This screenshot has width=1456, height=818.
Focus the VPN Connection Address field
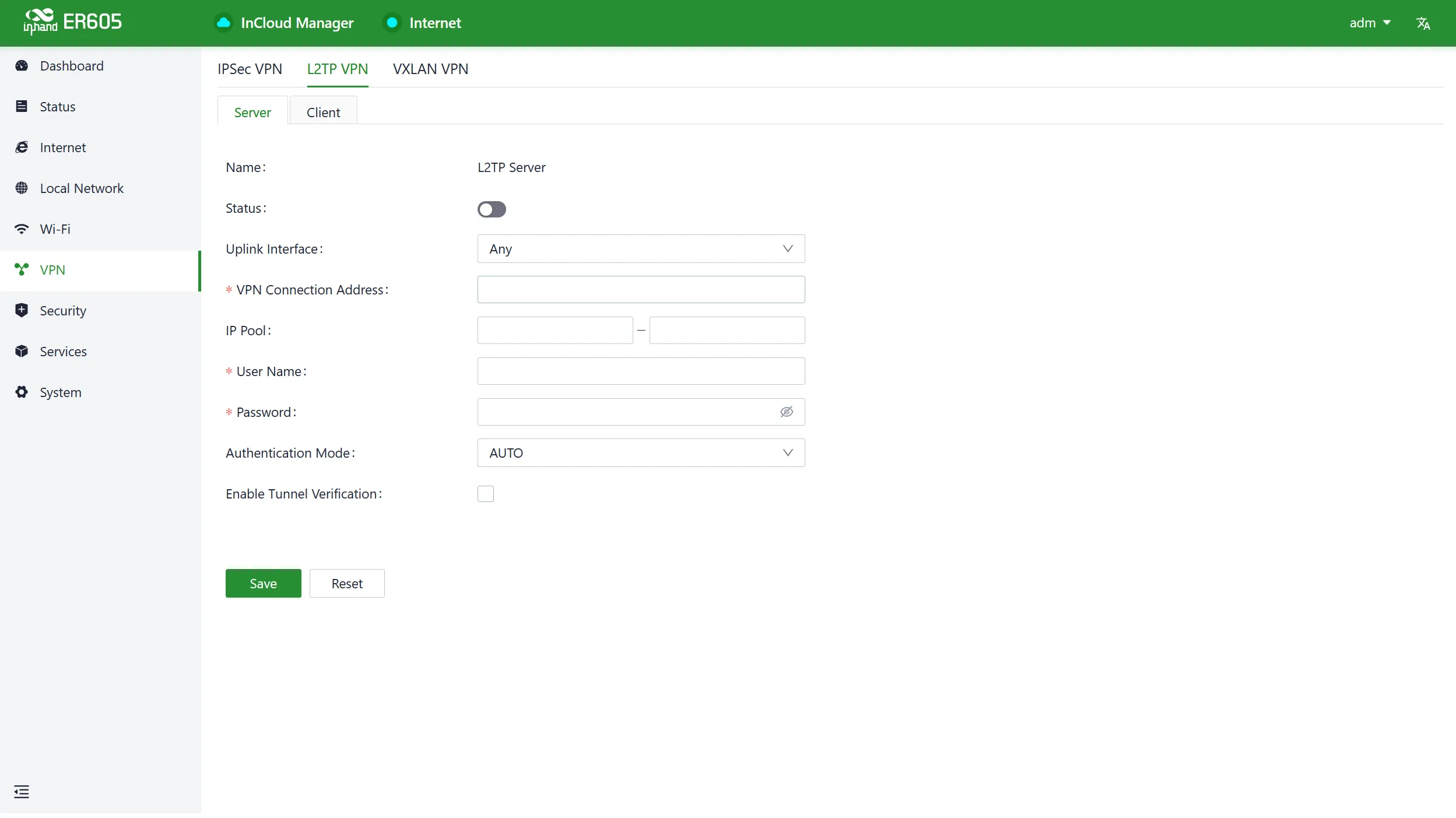pyautogui.click(x=641, y=290)
